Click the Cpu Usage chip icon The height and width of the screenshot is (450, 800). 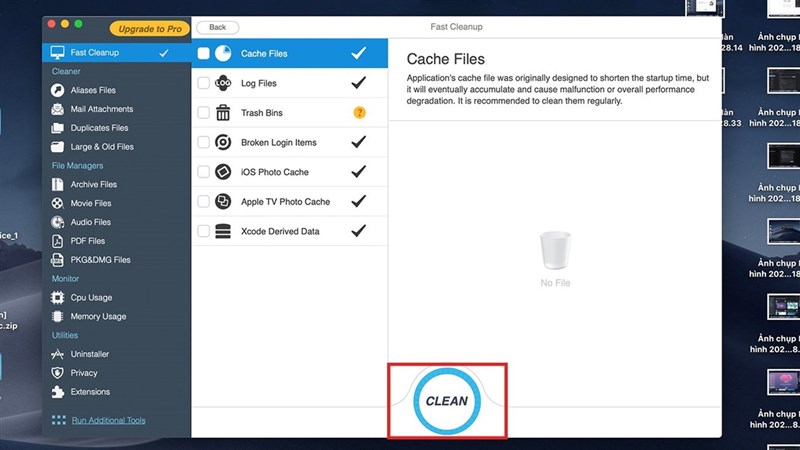click(57, 297)
